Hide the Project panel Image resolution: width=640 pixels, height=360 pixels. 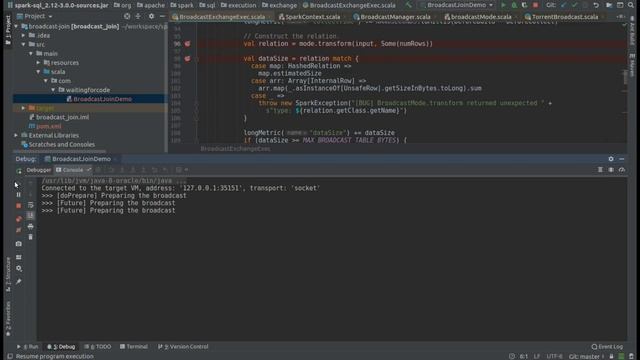click(162, 16)
